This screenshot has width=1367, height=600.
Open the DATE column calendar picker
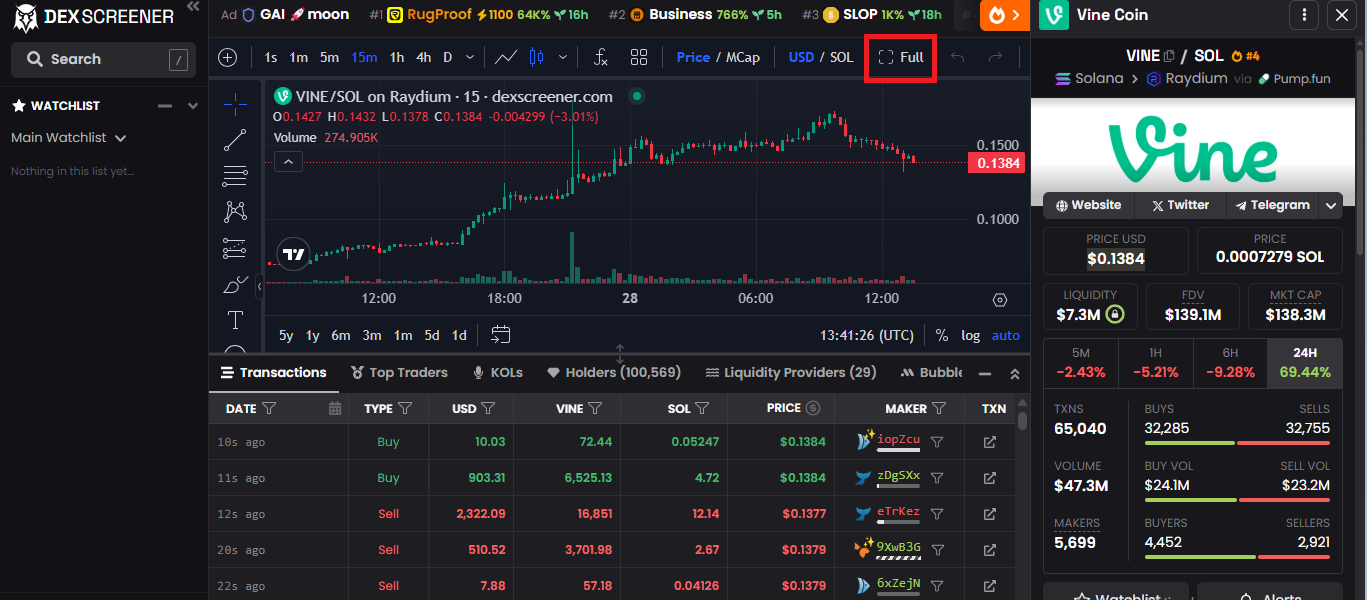point(335,408)
